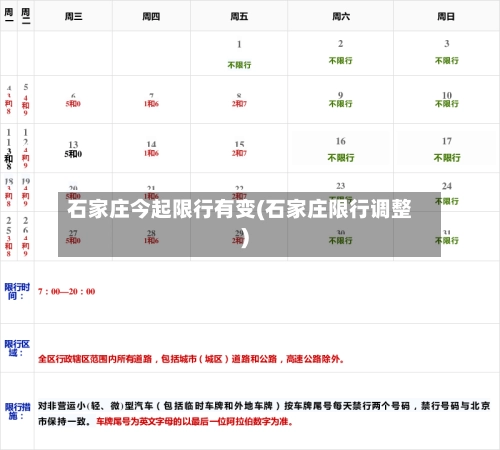
Task: Select the day 5 cell with 4和9
Action: (26, 100)
